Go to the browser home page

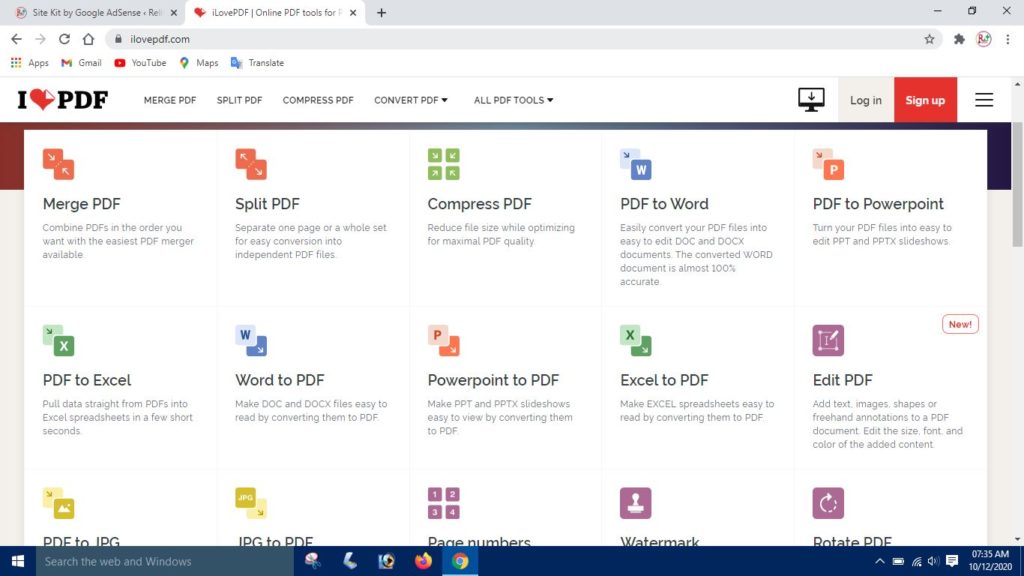[x=88, y=39]
